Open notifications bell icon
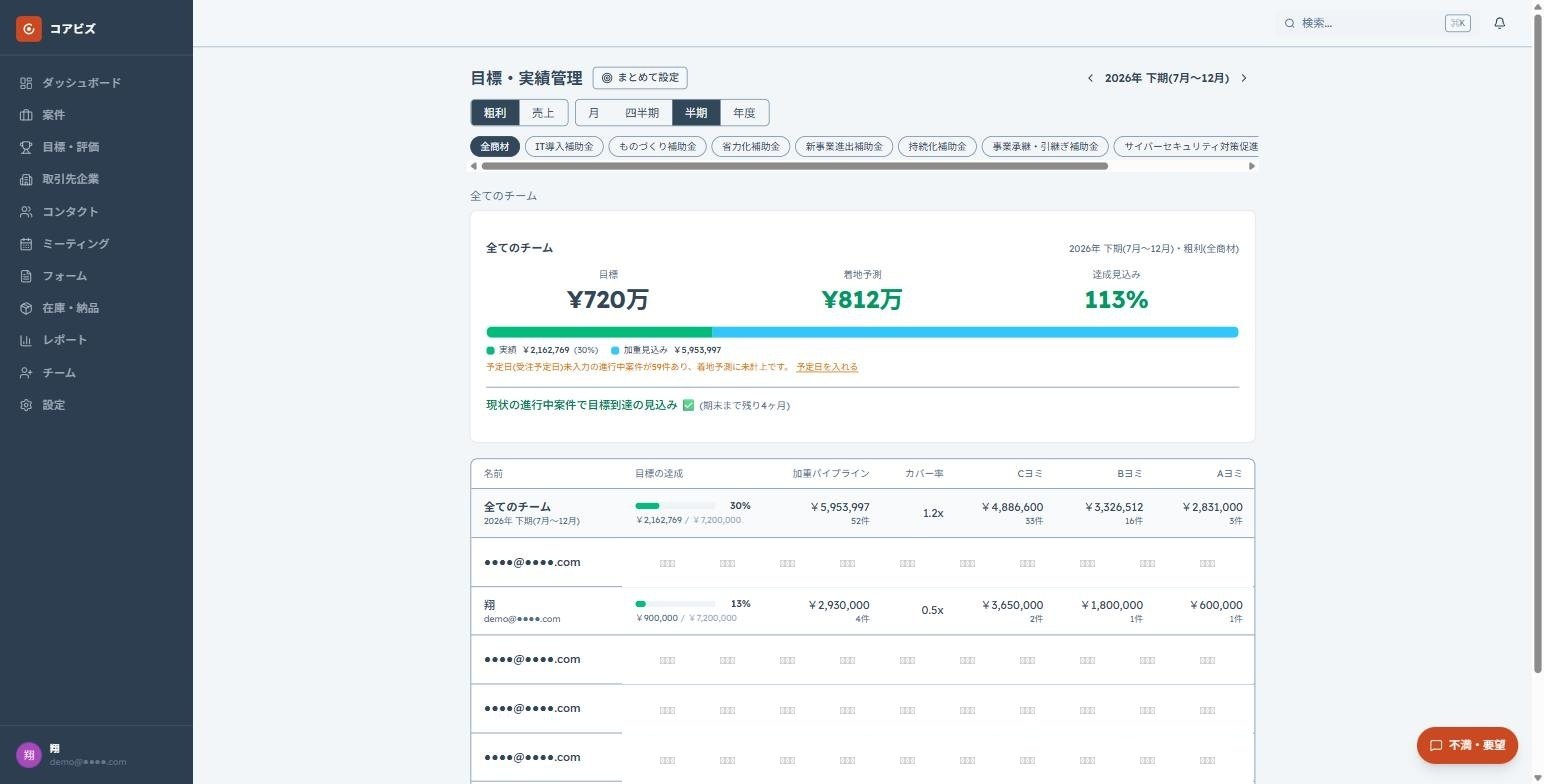The height and width of the screenshot is (784, 1544). pyautogui.click(x=1499, y=23)
